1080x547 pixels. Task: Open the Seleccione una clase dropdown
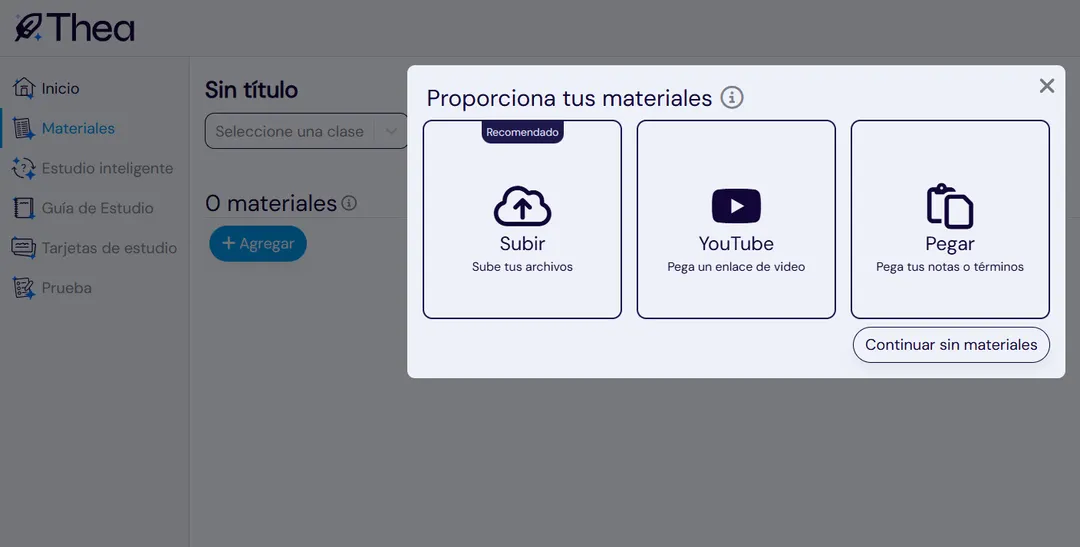coord(307,131)
